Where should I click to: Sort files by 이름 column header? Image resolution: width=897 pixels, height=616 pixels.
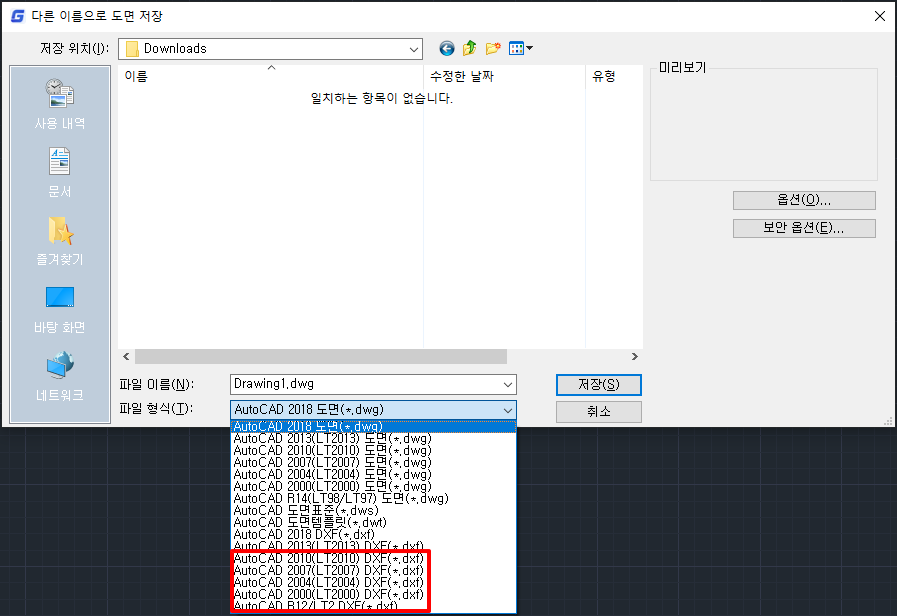tap(271, 76)
